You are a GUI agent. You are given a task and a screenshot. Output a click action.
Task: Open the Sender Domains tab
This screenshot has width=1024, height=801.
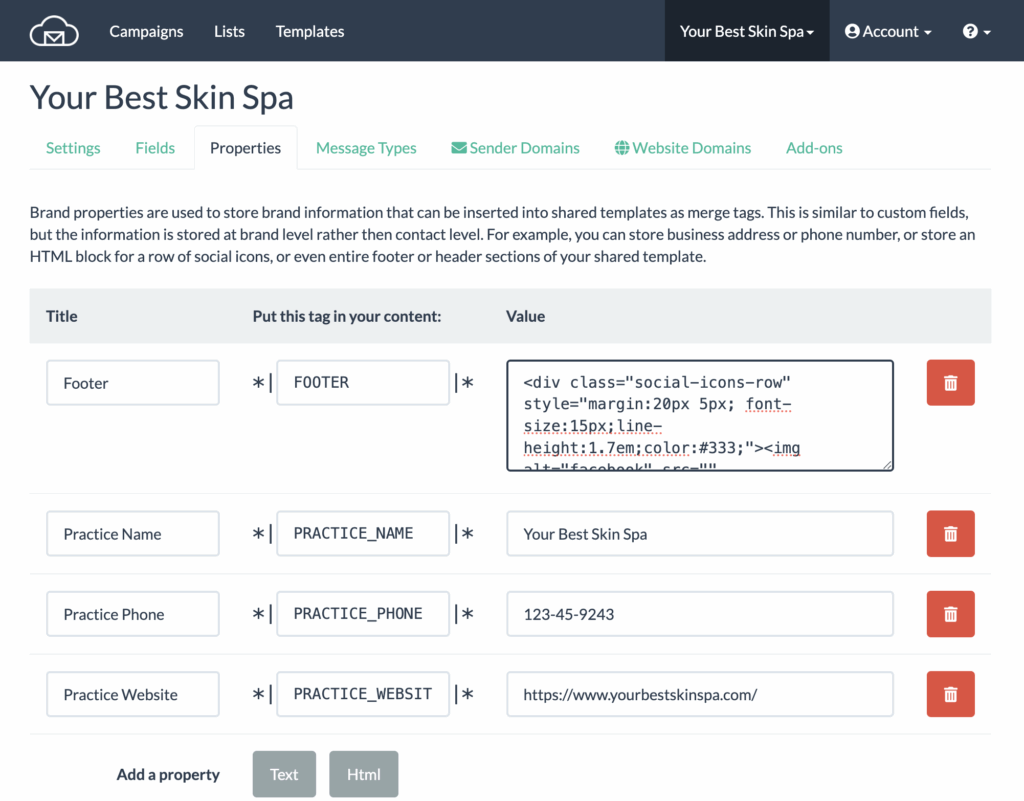pos(515,148)
